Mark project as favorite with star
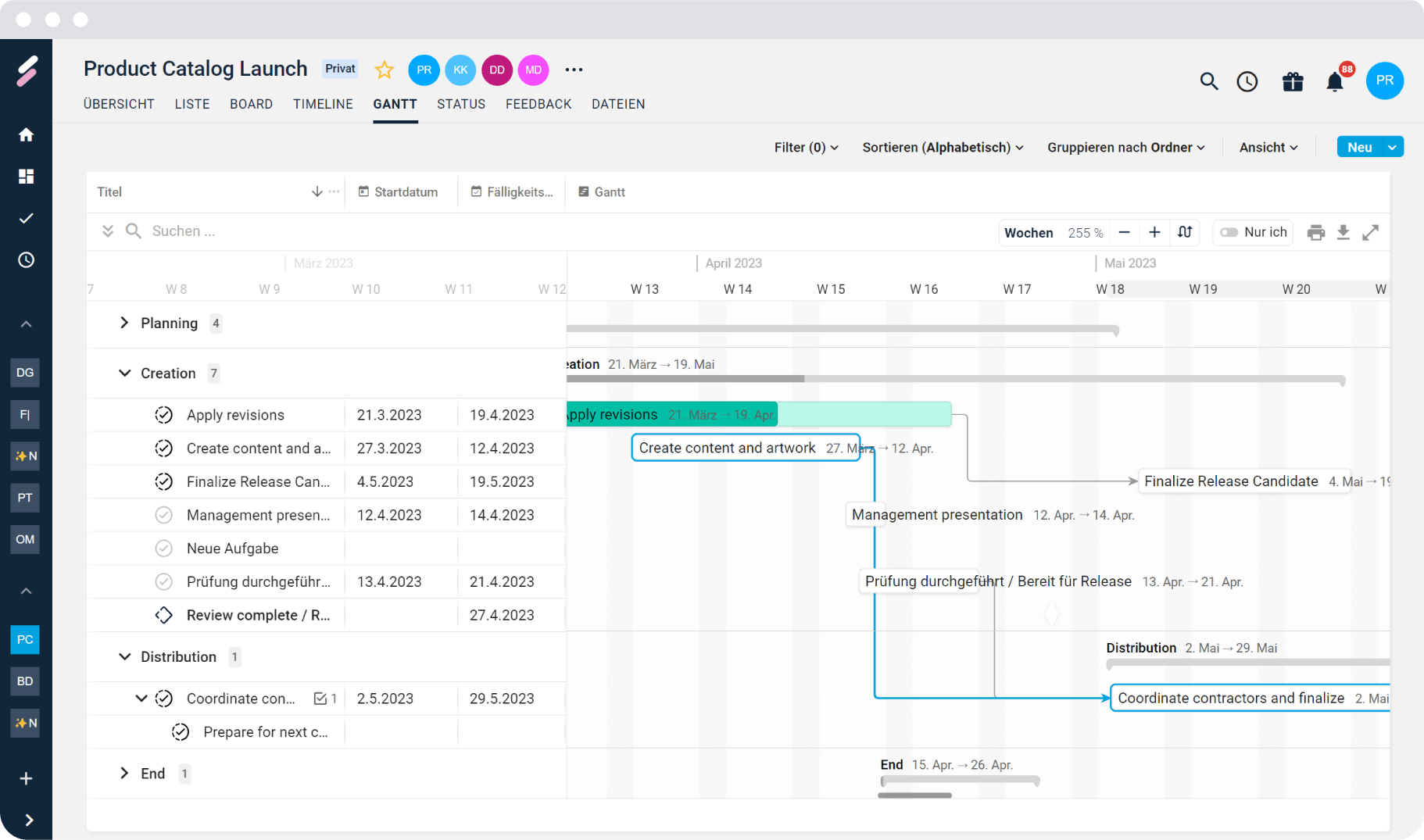Image resolution: width=1424 pixels, height=840 pixels. tap(384, 70)
